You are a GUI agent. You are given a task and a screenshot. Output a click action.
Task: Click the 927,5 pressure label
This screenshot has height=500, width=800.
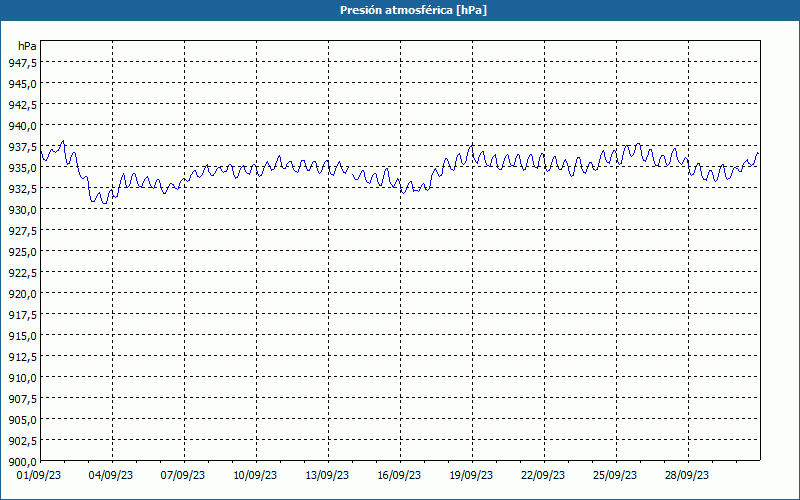22,231
